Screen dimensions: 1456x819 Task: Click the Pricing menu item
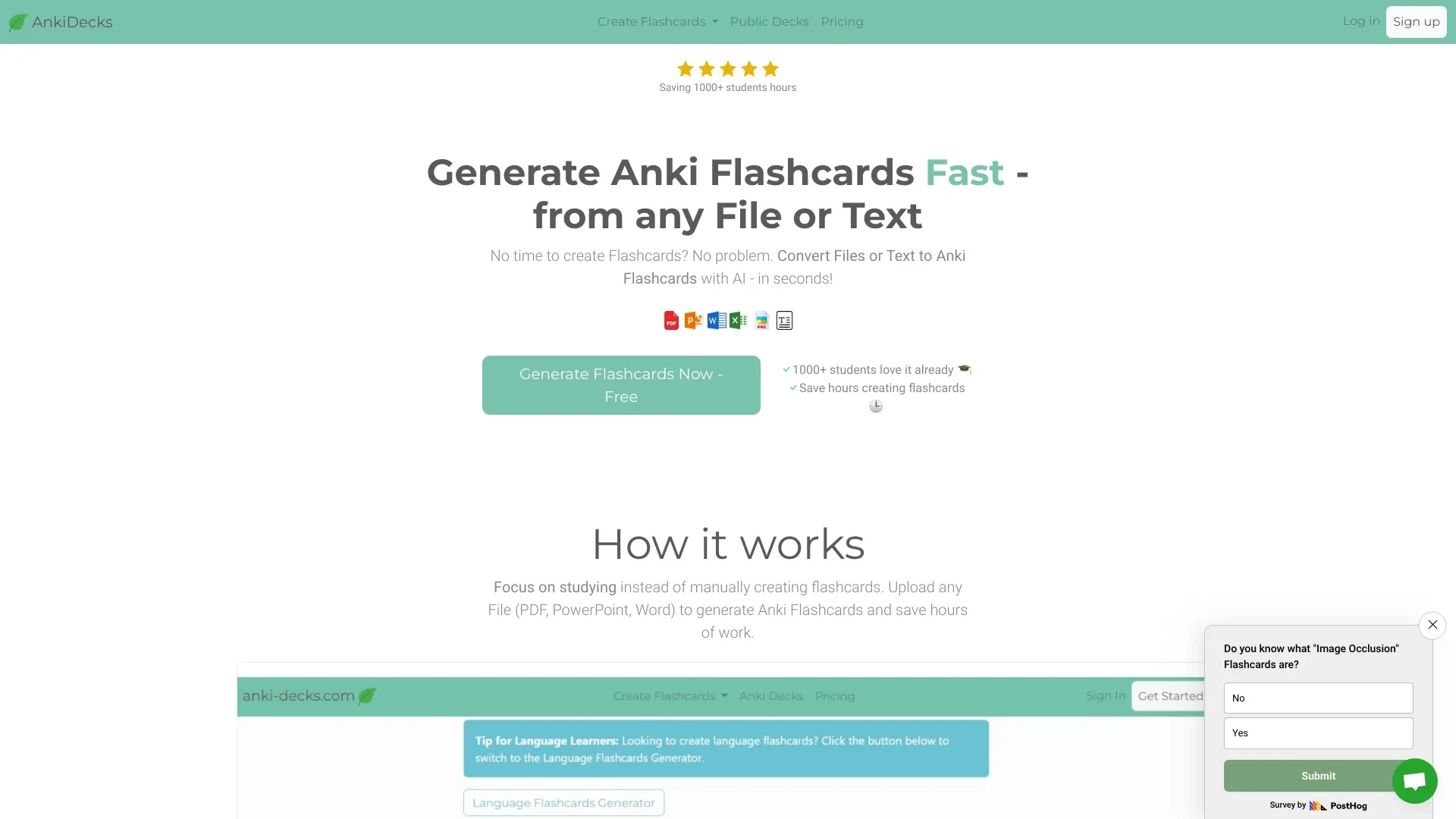point(842,21)
